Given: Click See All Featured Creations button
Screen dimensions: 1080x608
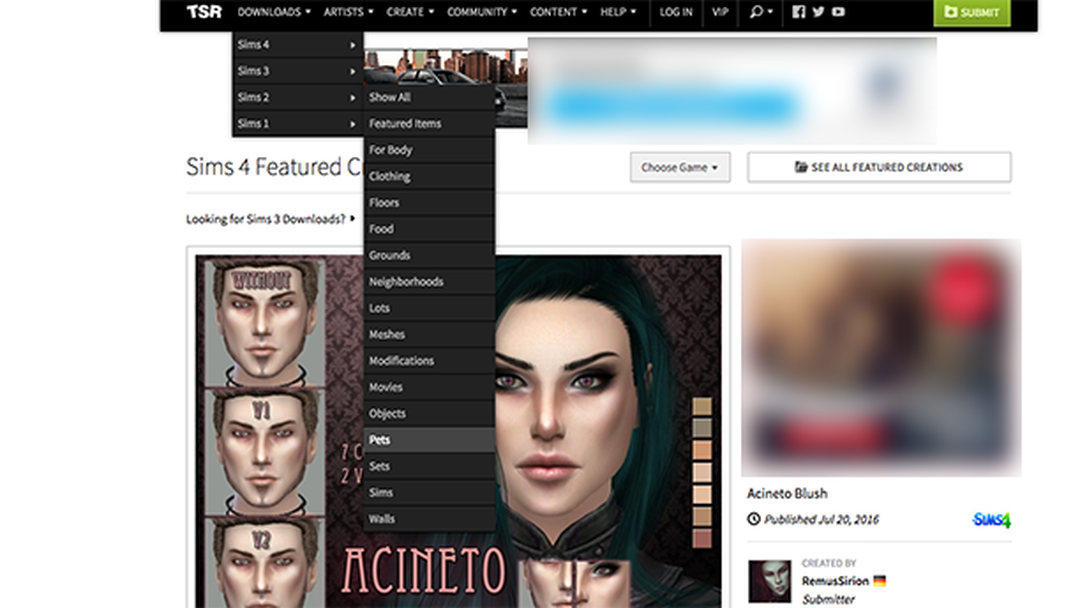Looking at the screenshot, I should coord(879,167).
